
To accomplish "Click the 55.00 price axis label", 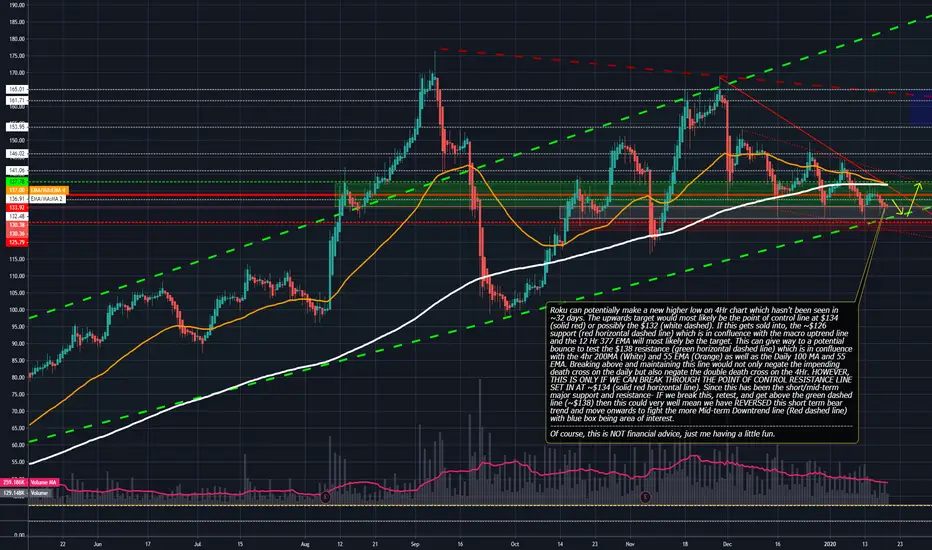I will click(17, 462).
